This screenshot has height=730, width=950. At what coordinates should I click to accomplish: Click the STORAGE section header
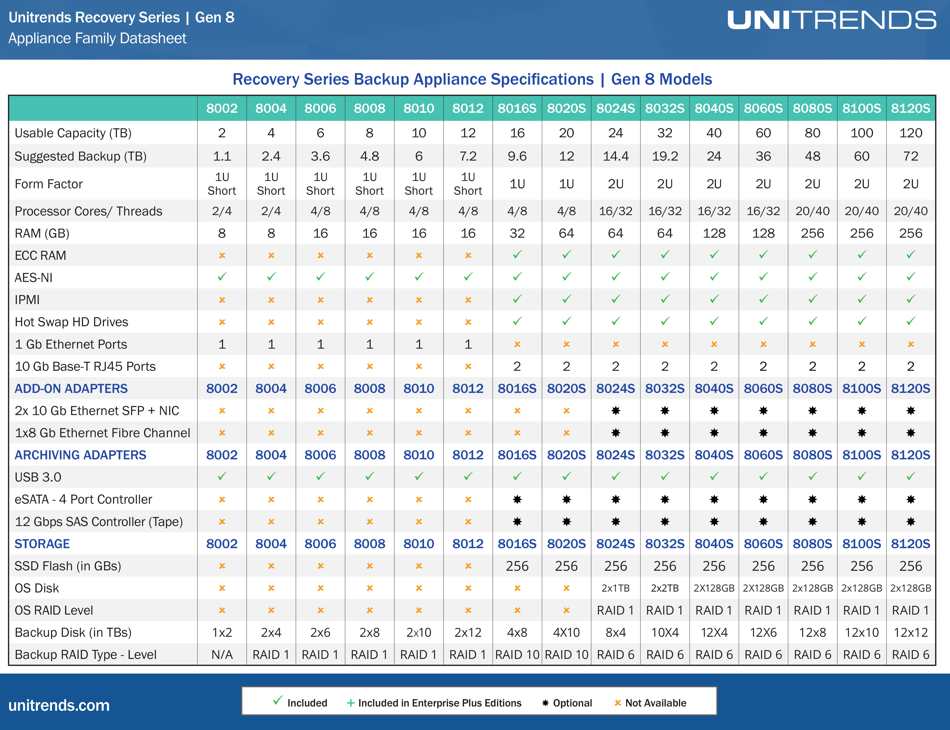coord(42,544)
